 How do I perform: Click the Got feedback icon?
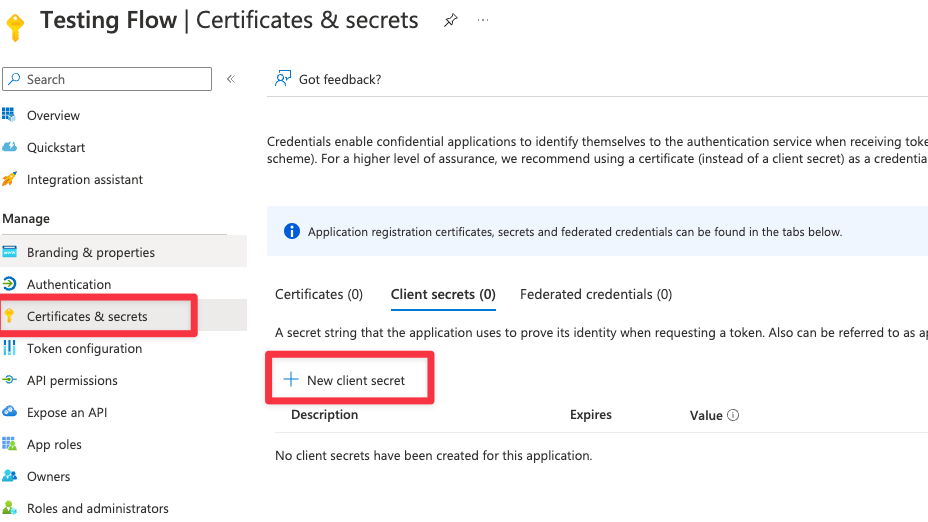pyautogui.click(x=283, y=79)
